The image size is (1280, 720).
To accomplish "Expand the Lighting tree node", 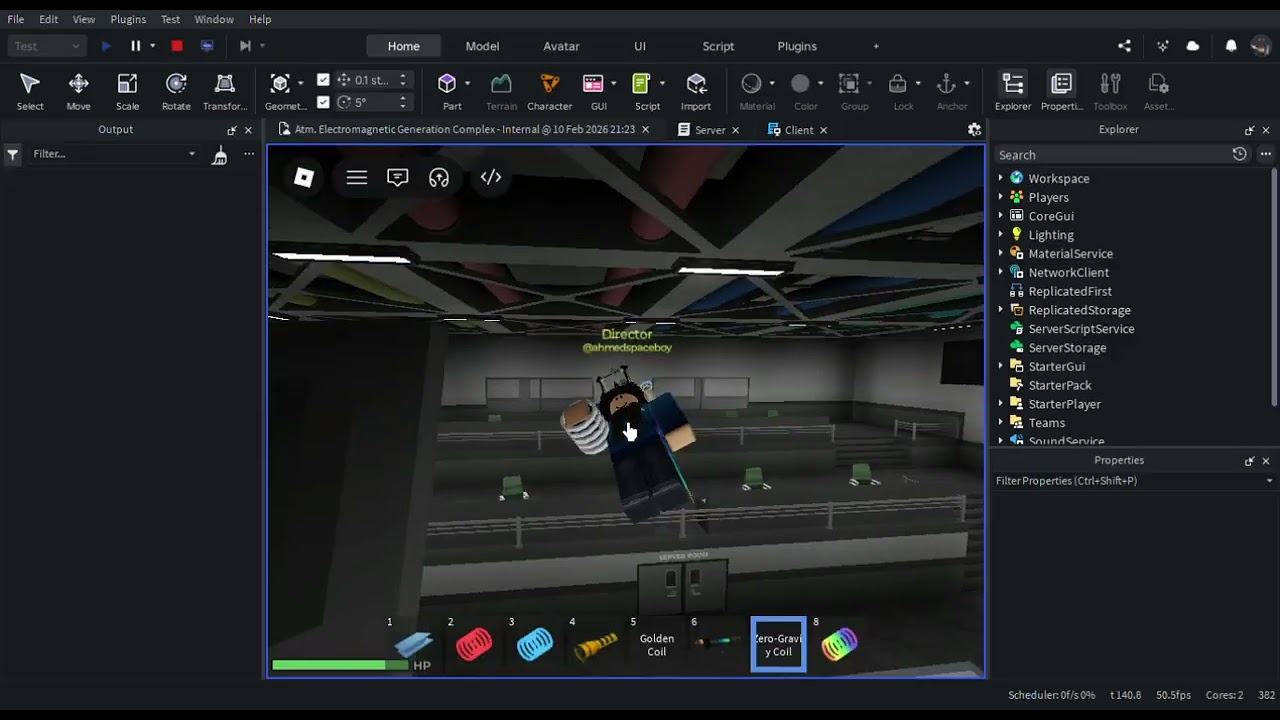I will (x=1001, y=235).
